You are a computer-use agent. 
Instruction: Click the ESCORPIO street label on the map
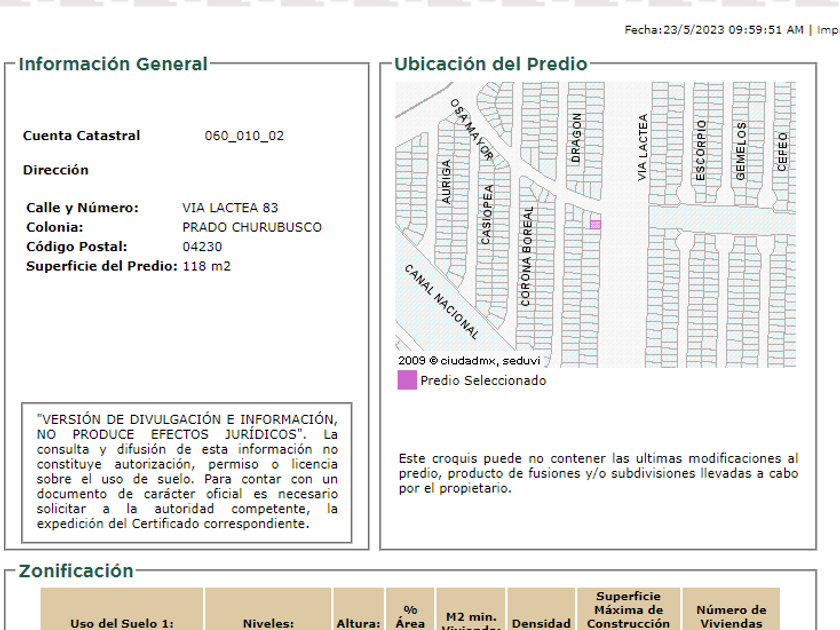click(701, 150)
